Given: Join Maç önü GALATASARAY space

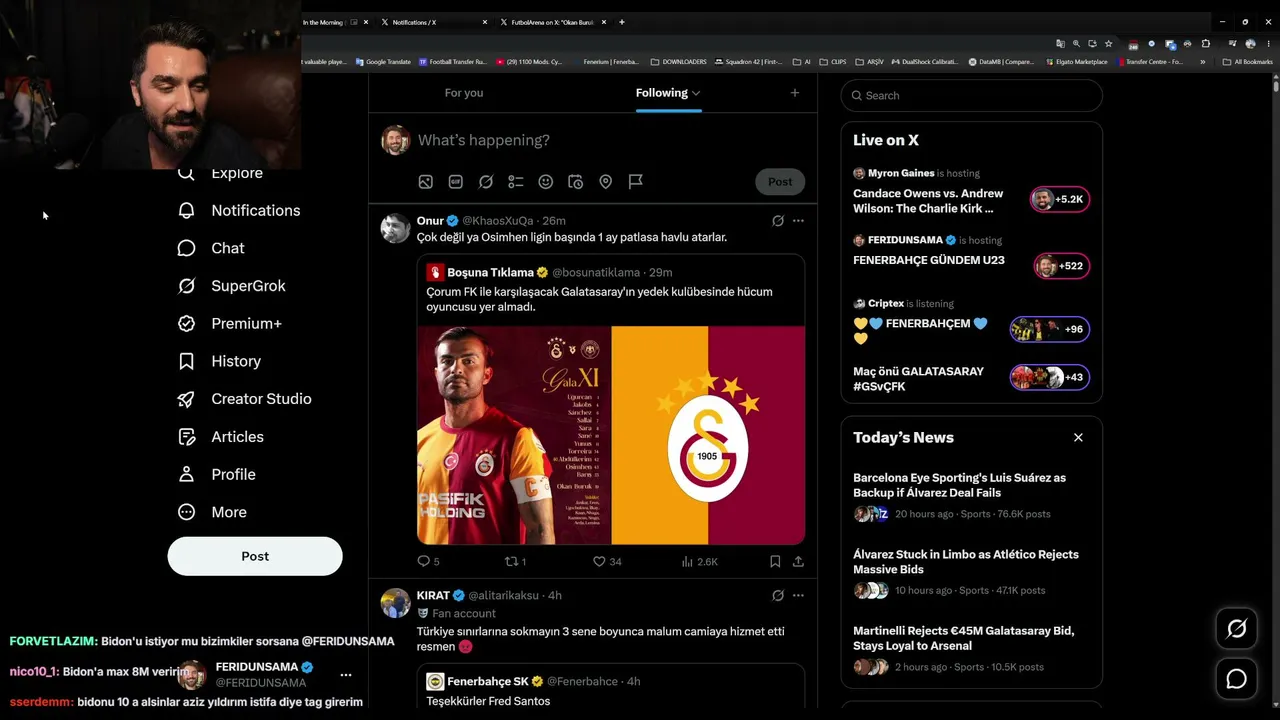Looking at the screenshot, I should tap(972, 378).
